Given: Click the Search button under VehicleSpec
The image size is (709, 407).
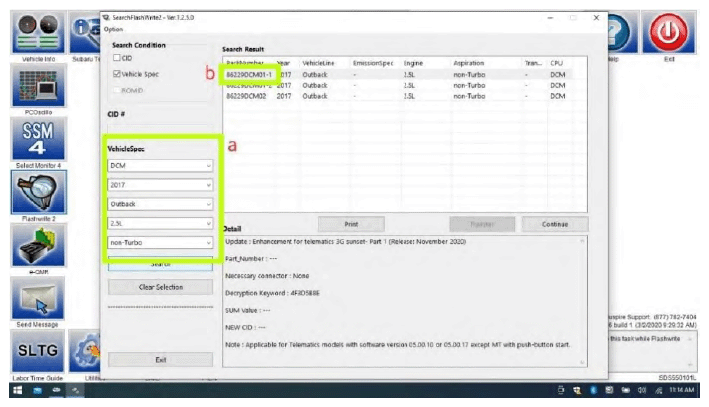Looking at the screenshot, I should click(161, 264).
